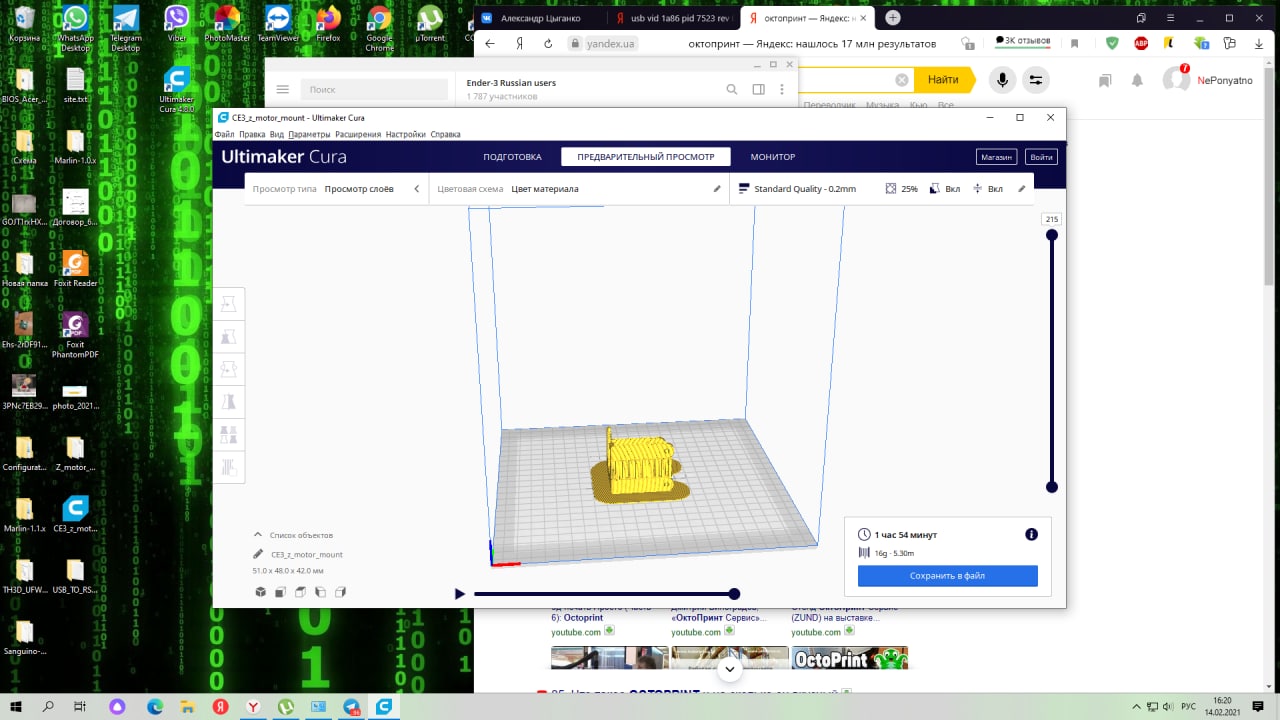
Task: Click the infill 25% icon
Action: point(891,188)
